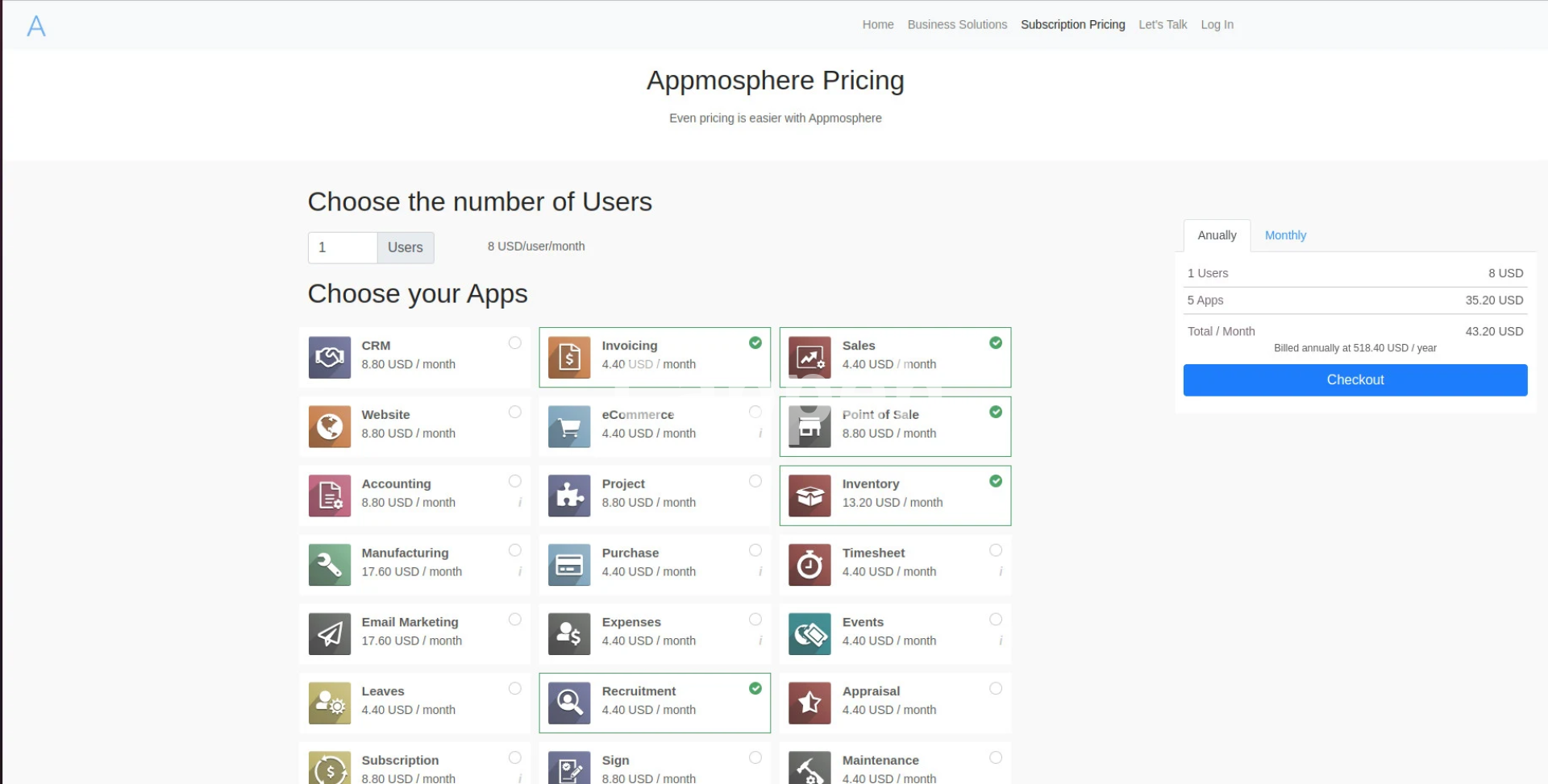Click the CRM handshake icon
This screenshot has width=1548, height=784.
point(329,358)
